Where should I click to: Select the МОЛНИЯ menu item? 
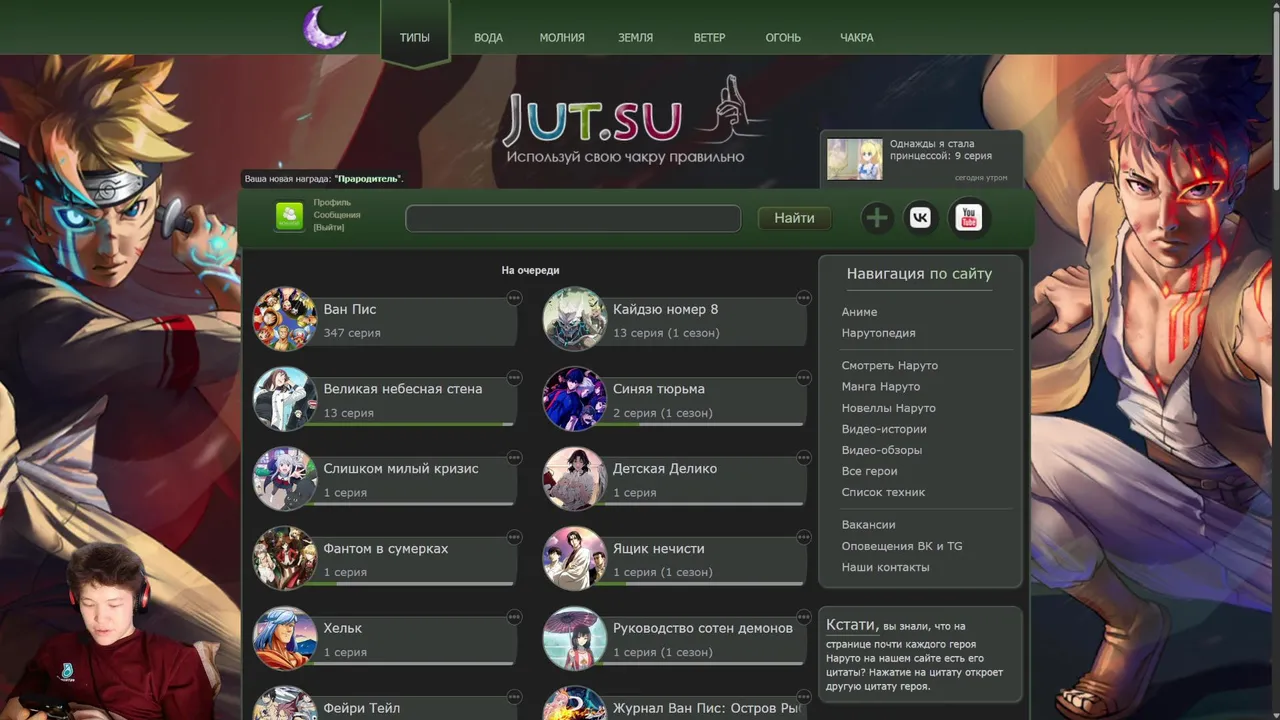pos(562,37)
